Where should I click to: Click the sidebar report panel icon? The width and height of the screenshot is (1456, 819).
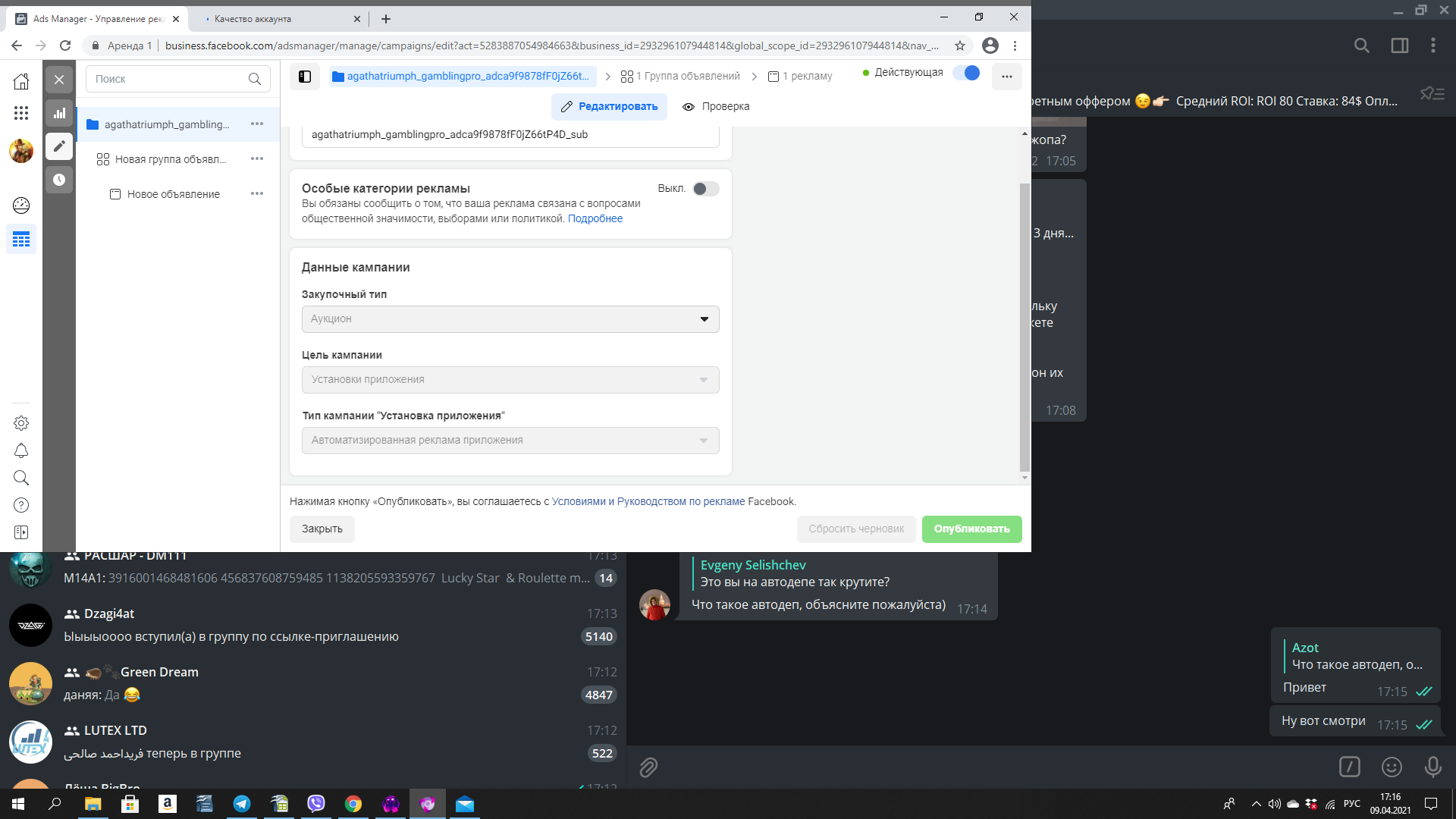pos(21,532)
